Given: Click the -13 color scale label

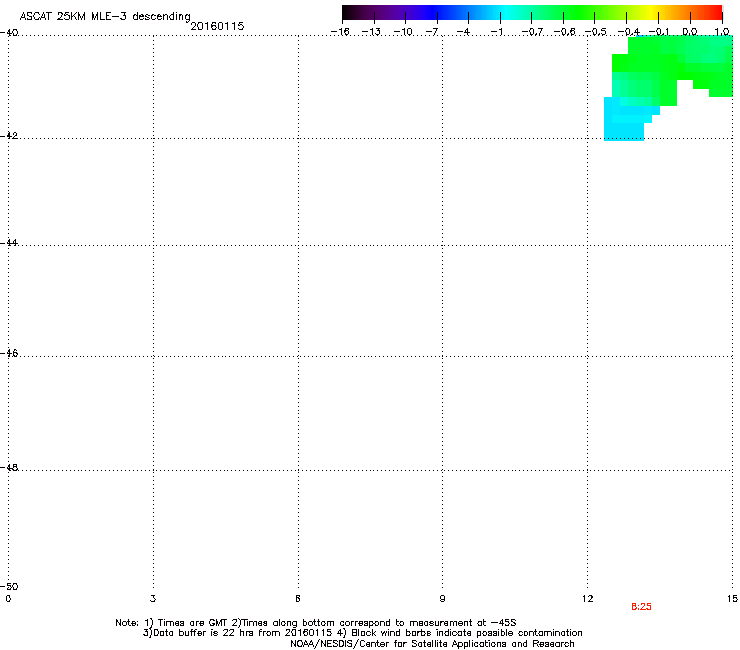Looking at the screenshot, I should (371, 32).
